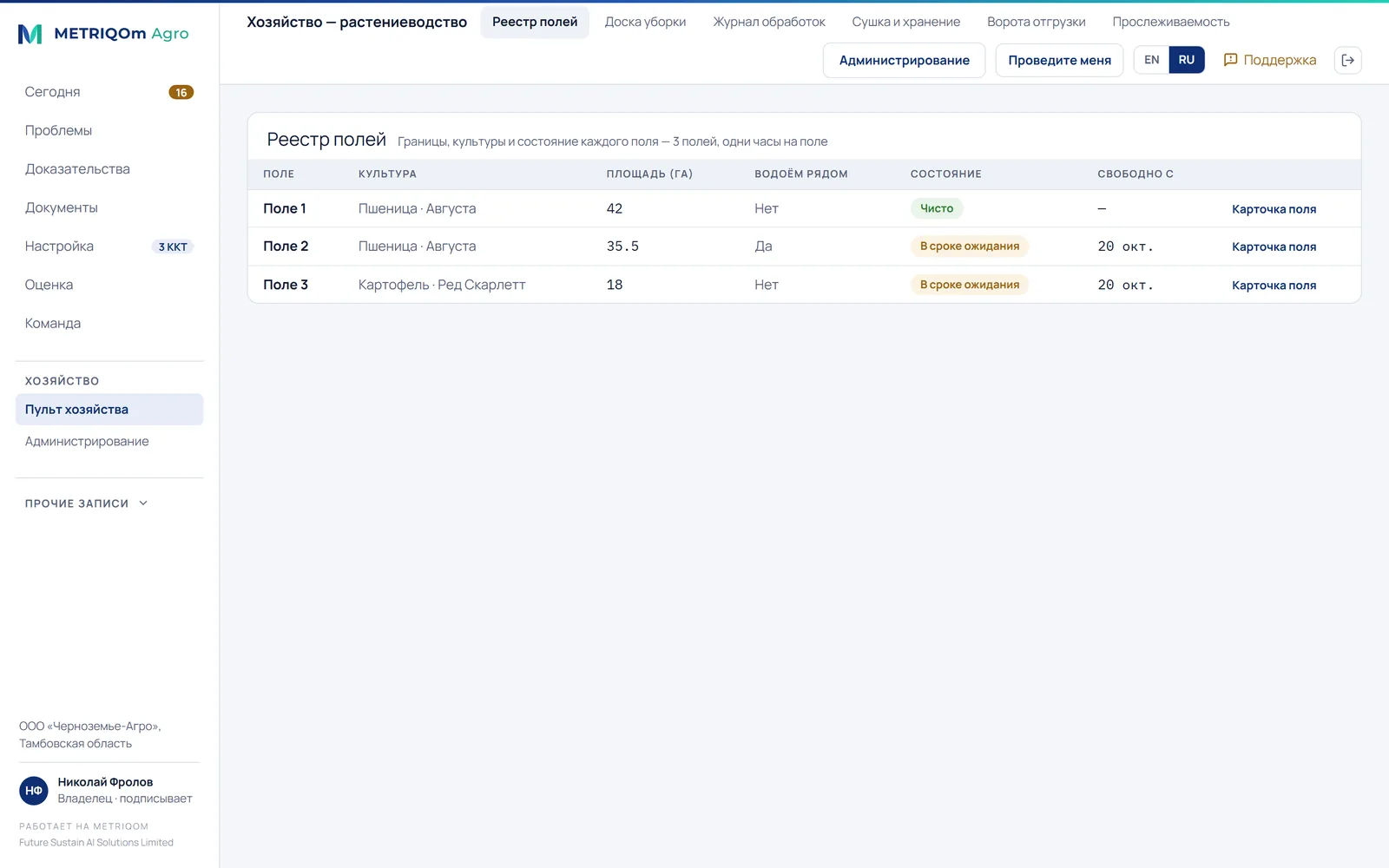Click the Чисто status badge
Viewport: 1389px width, 868px height.
pyautogui.click(x=937, y=208)
